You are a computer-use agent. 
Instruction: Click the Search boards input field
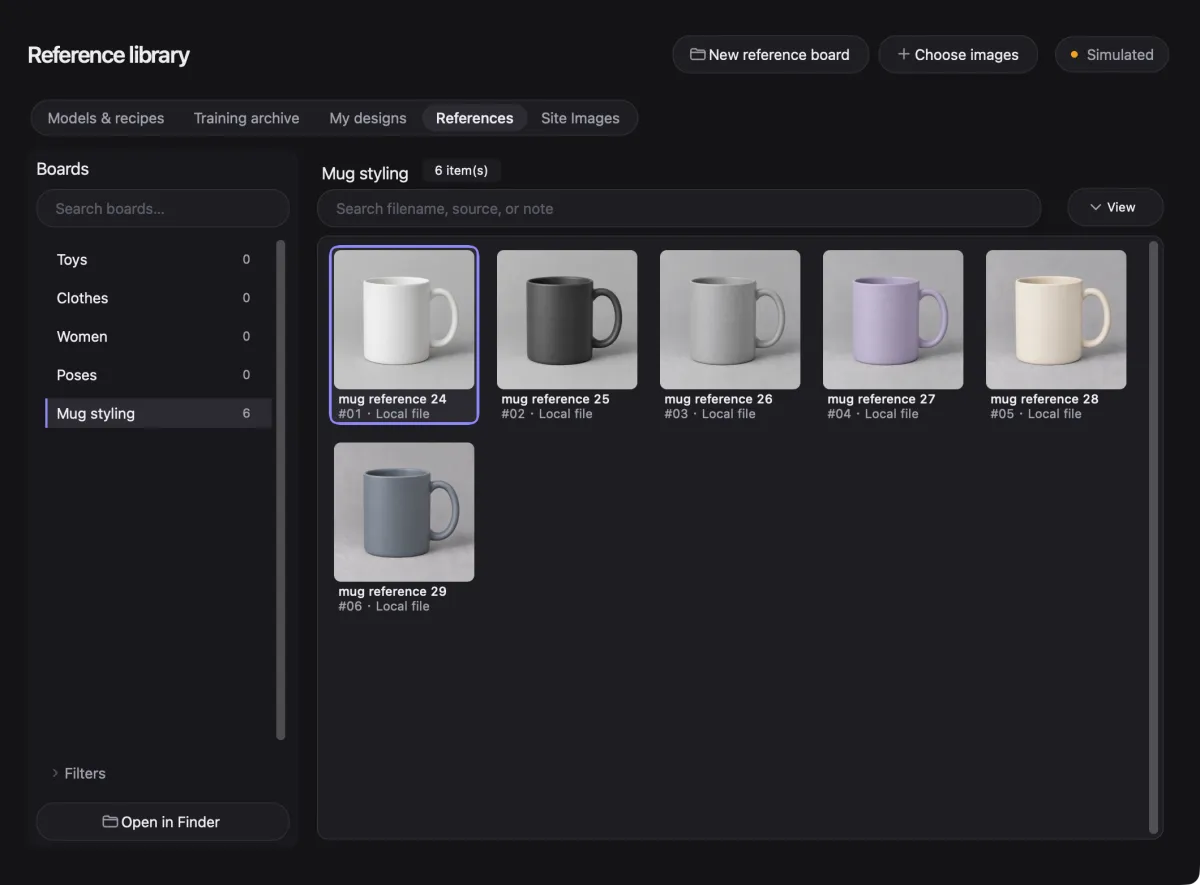[162, 209]
